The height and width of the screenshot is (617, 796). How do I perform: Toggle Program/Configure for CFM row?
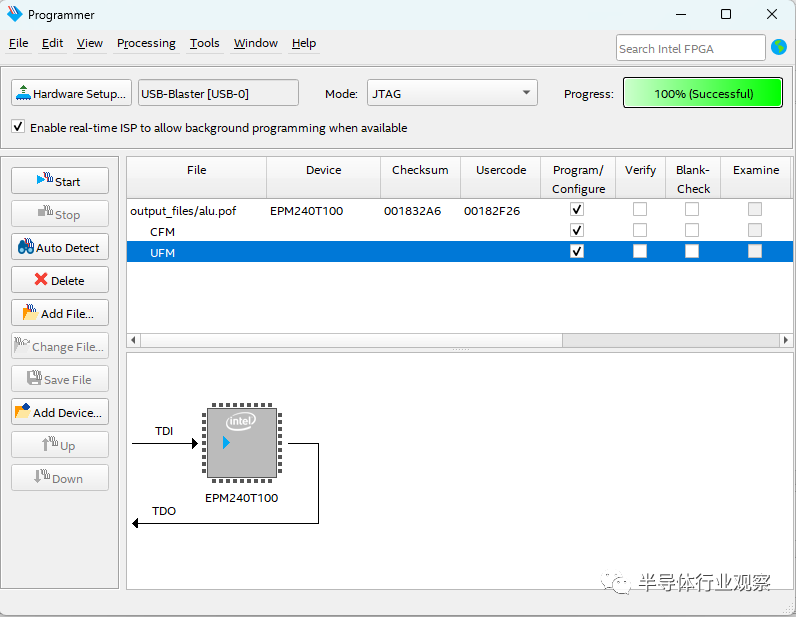576,231
